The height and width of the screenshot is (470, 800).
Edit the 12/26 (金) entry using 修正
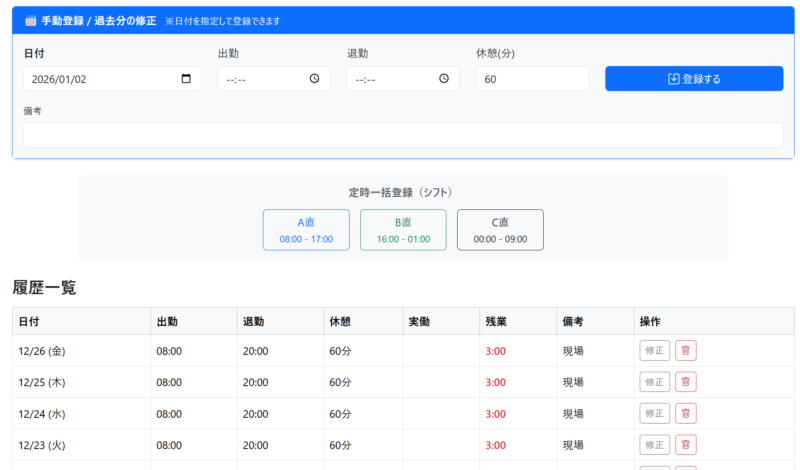pyautogui.click(x=655, y=351)
